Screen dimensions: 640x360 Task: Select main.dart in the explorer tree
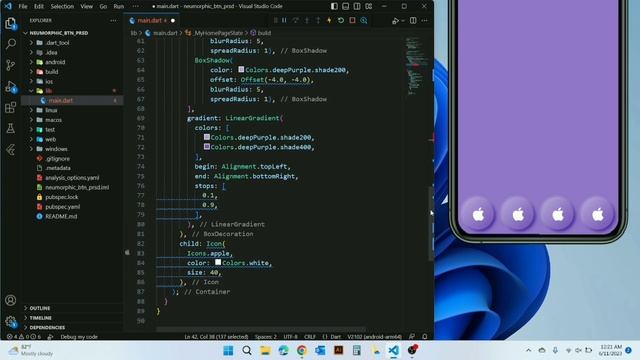coord(60,100)
